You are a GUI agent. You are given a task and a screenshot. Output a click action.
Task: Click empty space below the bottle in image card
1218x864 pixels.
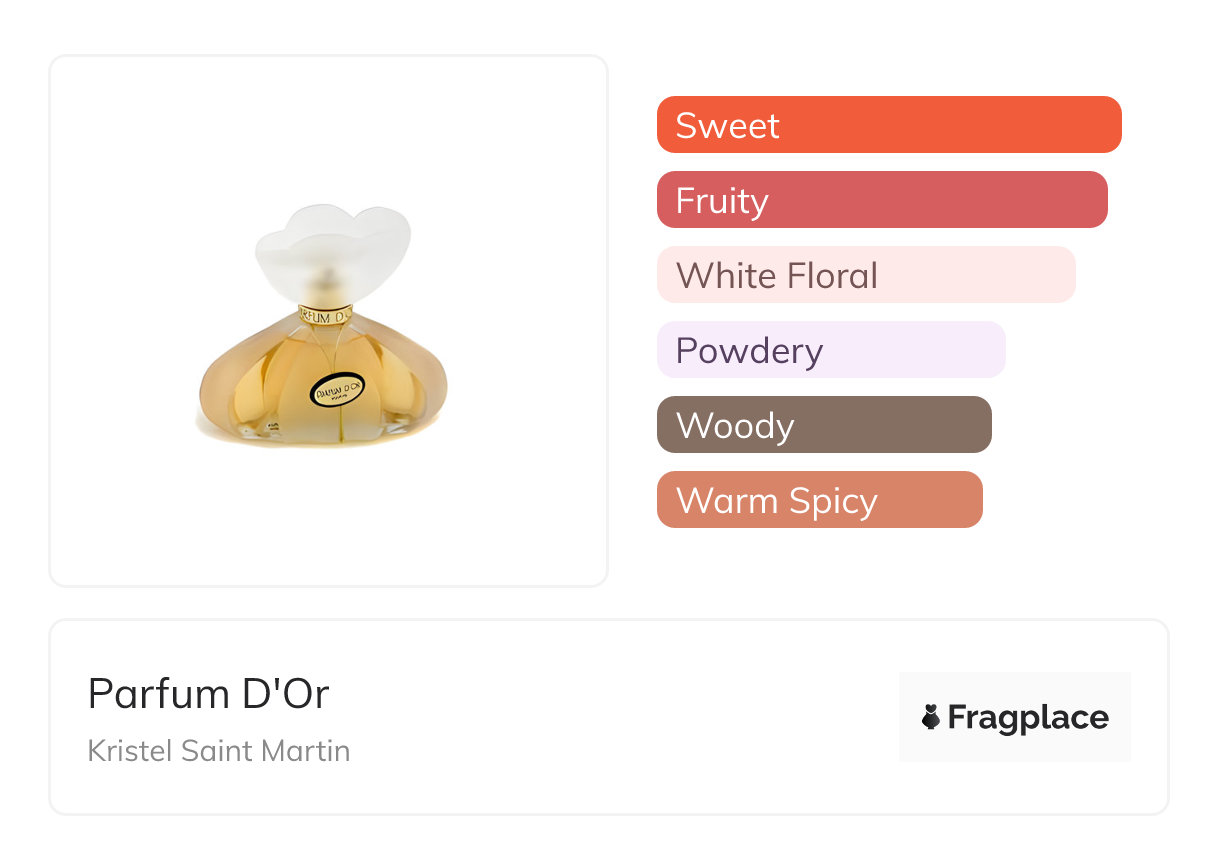(328, 520)
